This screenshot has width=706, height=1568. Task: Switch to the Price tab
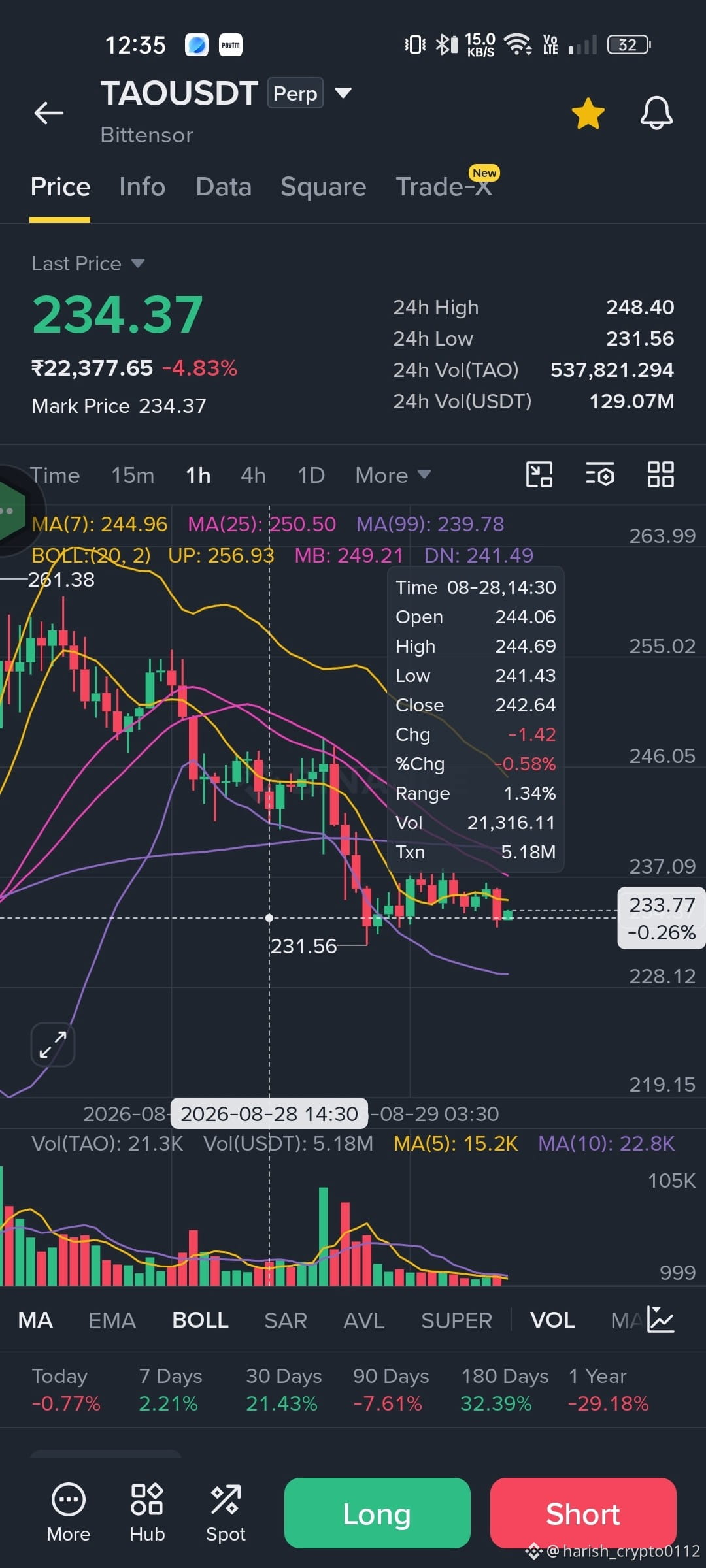tap(60, 187)
